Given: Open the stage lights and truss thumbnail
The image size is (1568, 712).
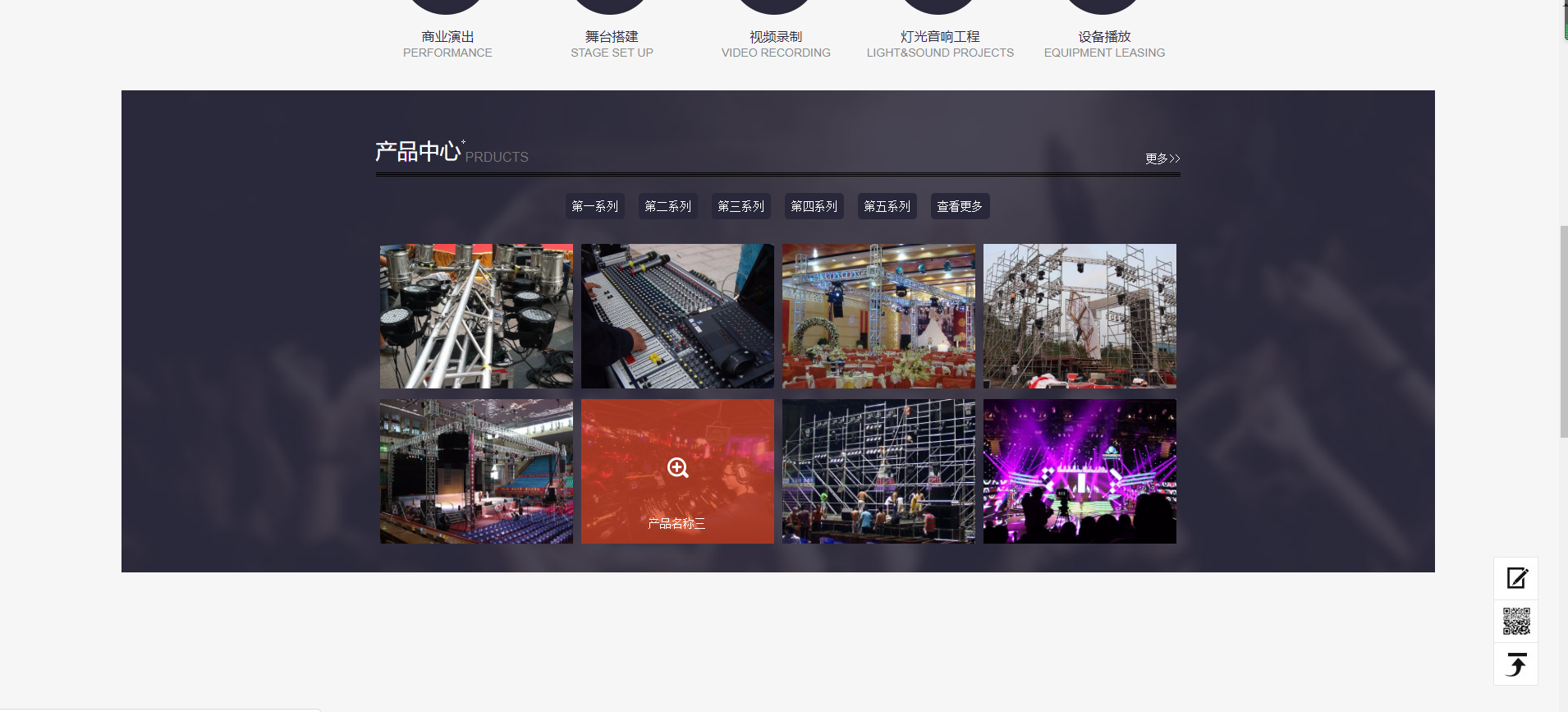Looking at the screenshot, I should tap(476, 316).
